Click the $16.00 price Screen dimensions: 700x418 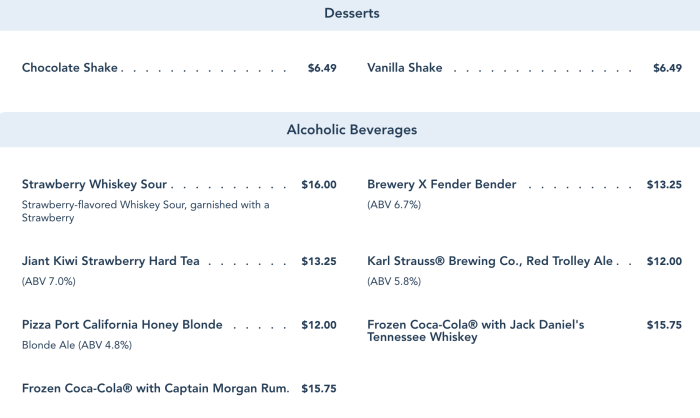tap(319, 184)
